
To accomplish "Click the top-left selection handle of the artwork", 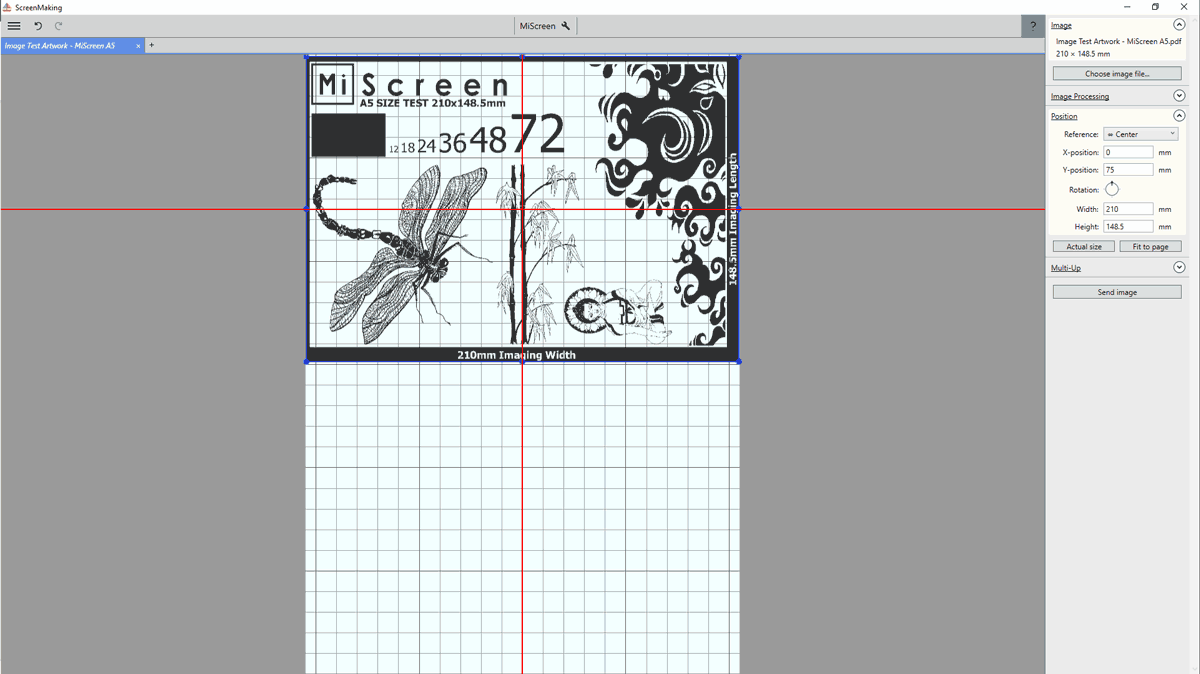I will (306, 57).
